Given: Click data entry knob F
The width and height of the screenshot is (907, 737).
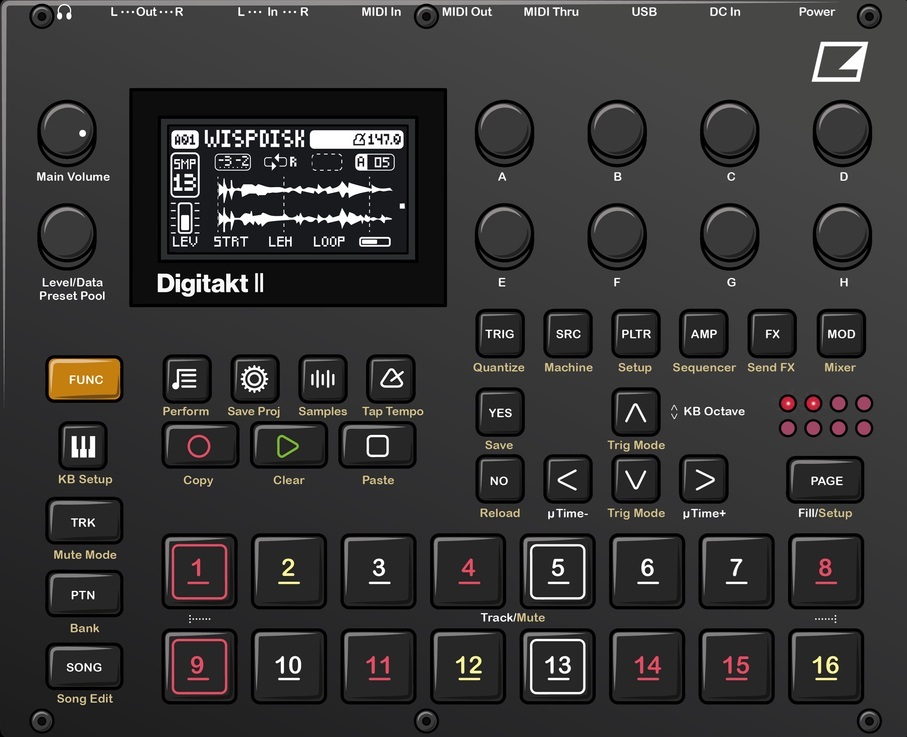Looking at the screenshot, I should 617,237.
